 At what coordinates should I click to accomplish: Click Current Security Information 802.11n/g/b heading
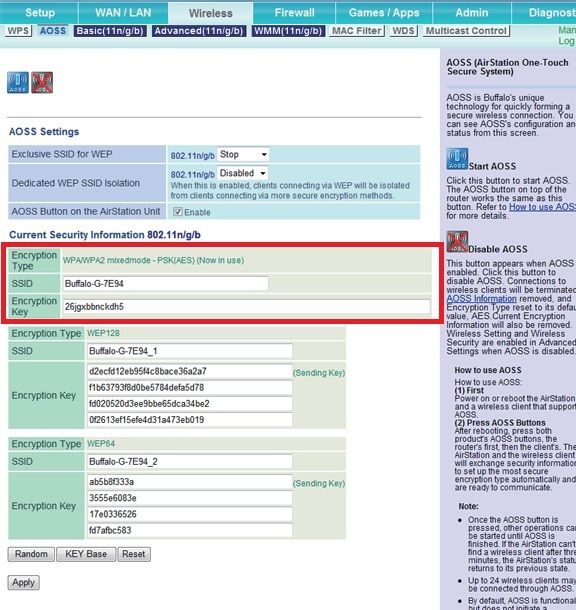[105, 235]
